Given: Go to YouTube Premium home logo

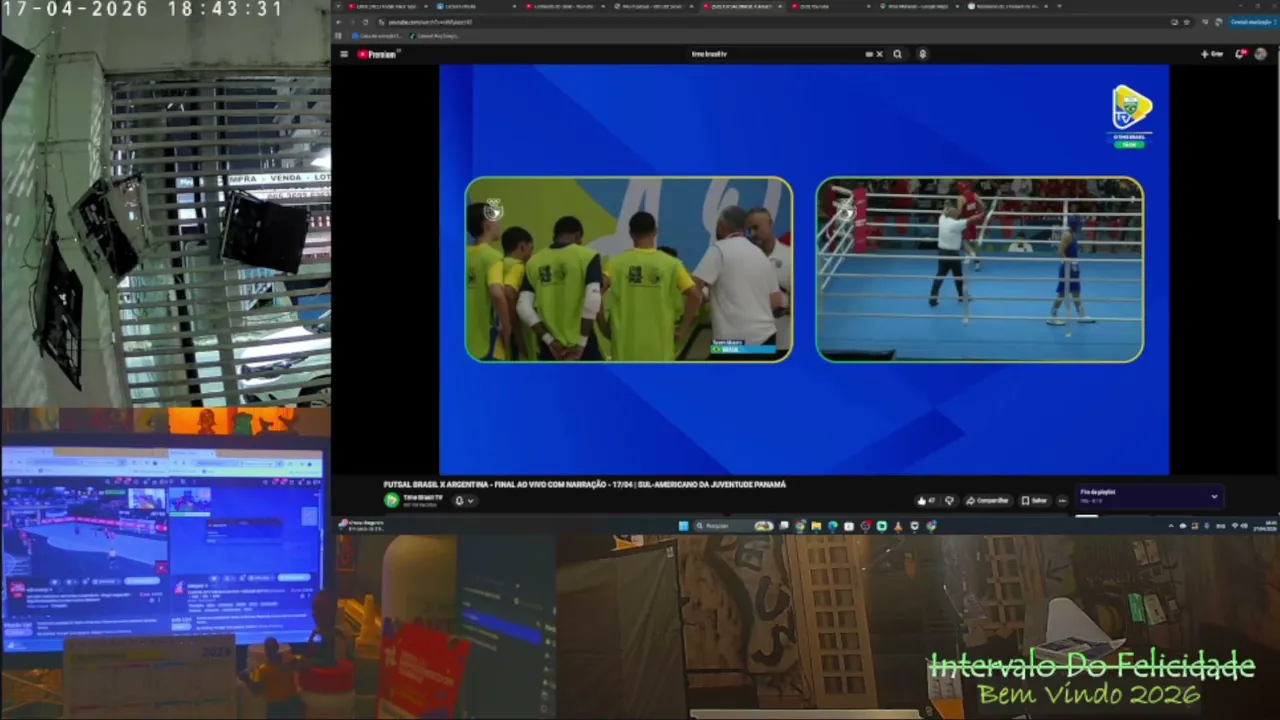Looking at the screenshot, I should tap(378, 54).
